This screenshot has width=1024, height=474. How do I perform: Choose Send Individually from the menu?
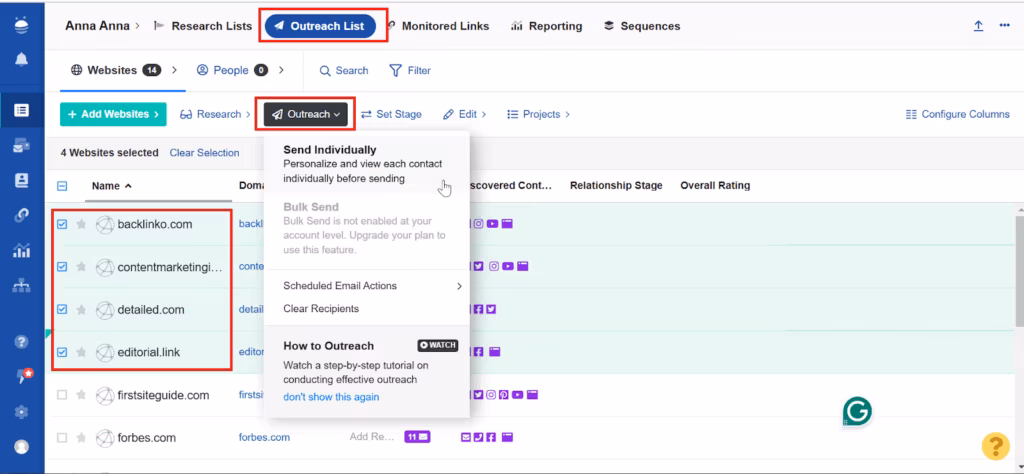[330, 150]
